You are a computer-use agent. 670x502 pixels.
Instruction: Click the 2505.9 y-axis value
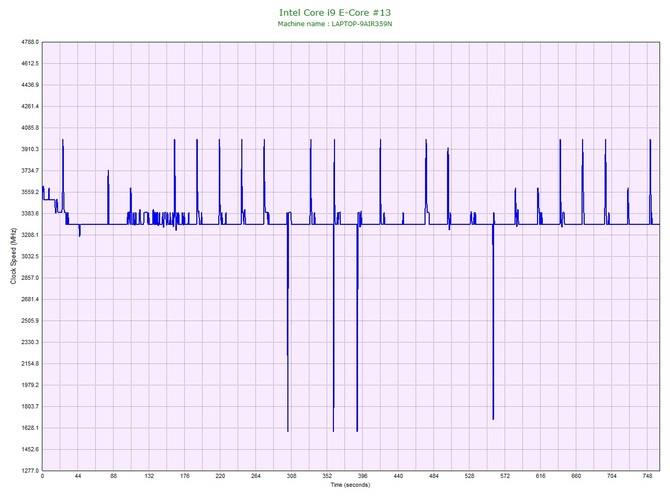tap(30, 320)
